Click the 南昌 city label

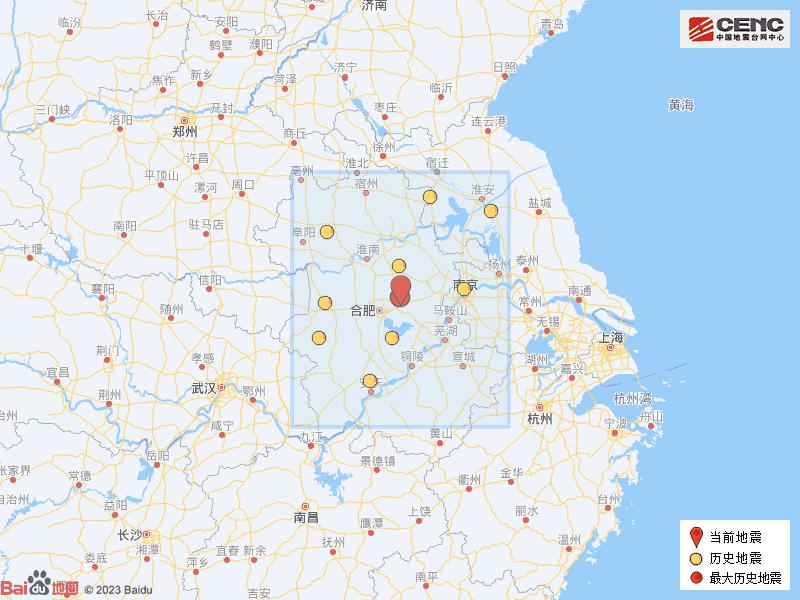tap(305, 517)
